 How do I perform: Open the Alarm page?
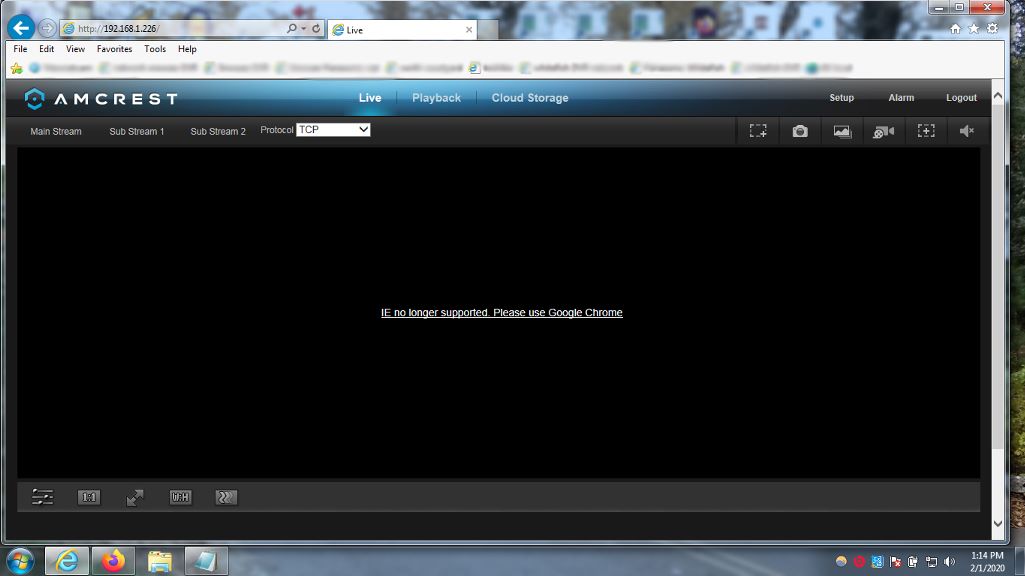point(901,97)
